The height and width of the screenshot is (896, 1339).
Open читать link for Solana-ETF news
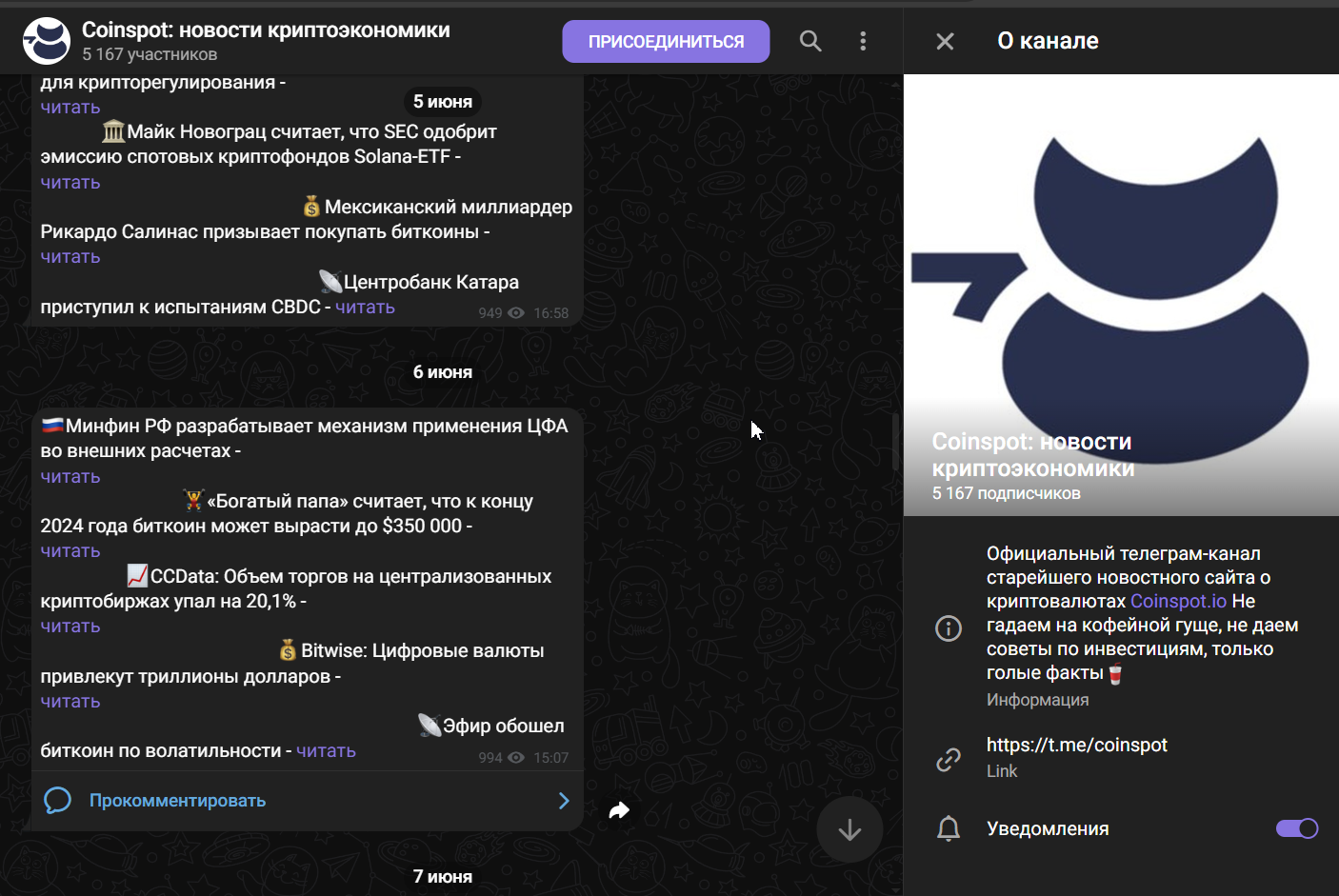coord(70,182)
